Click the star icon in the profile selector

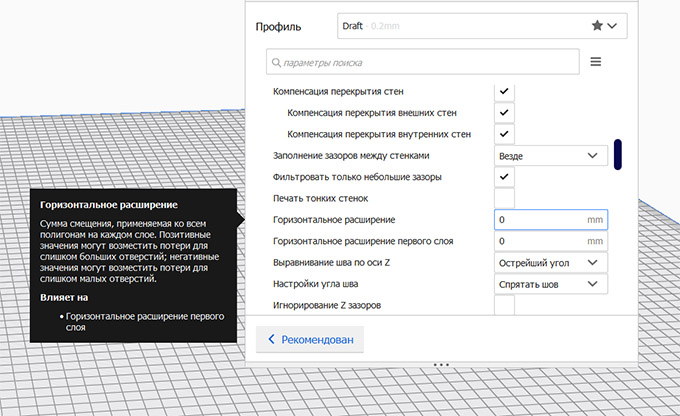click(x=597, y=26)
